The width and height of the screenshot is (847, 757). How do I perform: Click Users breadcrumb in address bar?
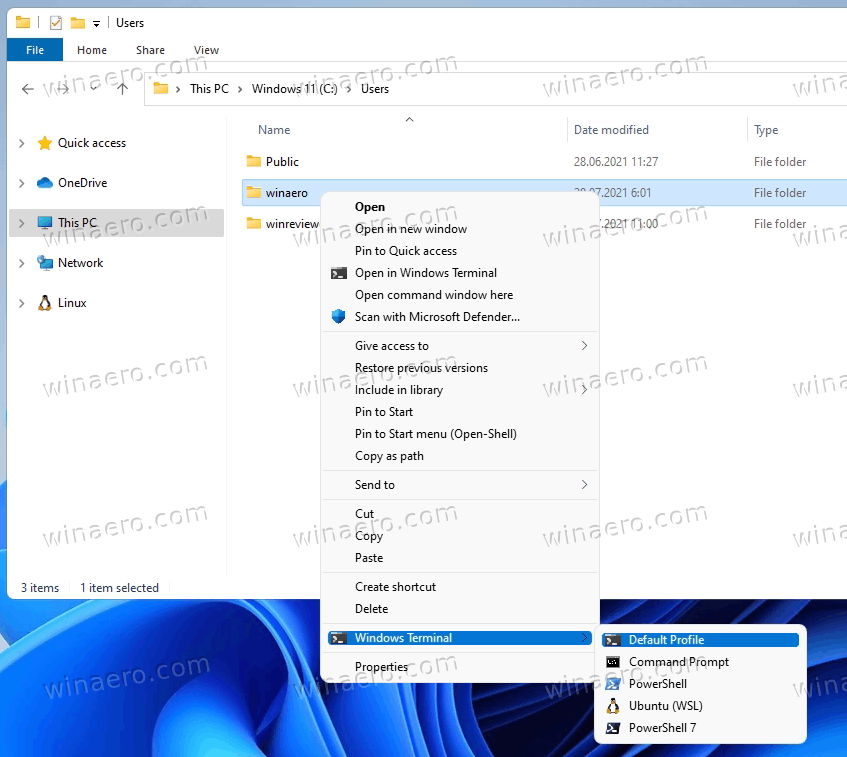coord(375,89)
